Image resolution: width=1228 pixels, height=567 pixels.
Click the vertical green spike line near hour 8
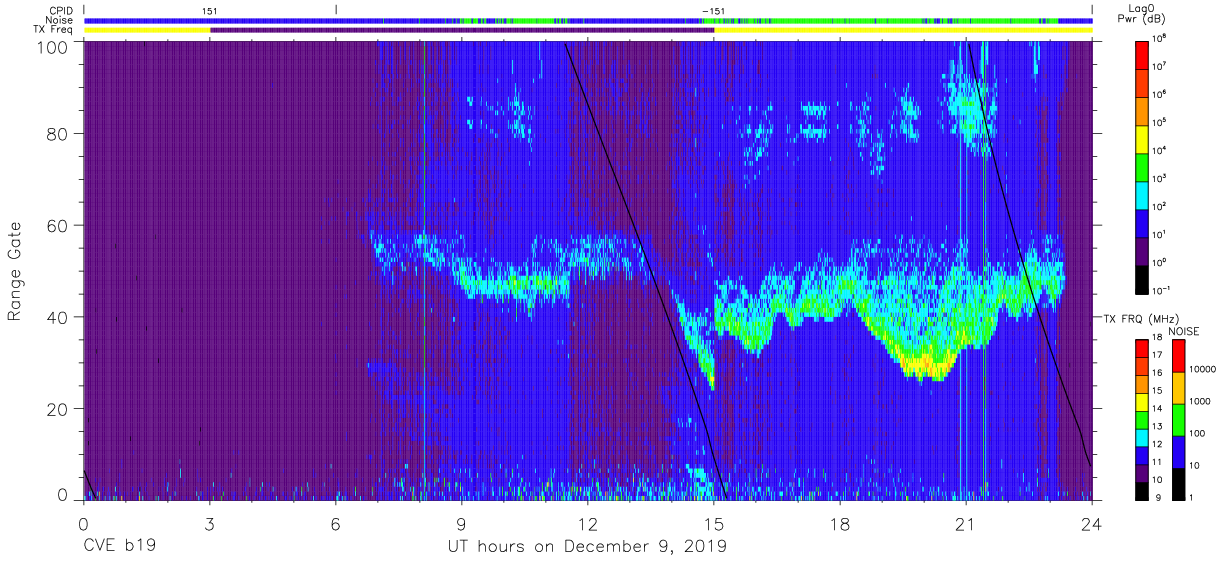pyautogui.click(x=424, y=270)
